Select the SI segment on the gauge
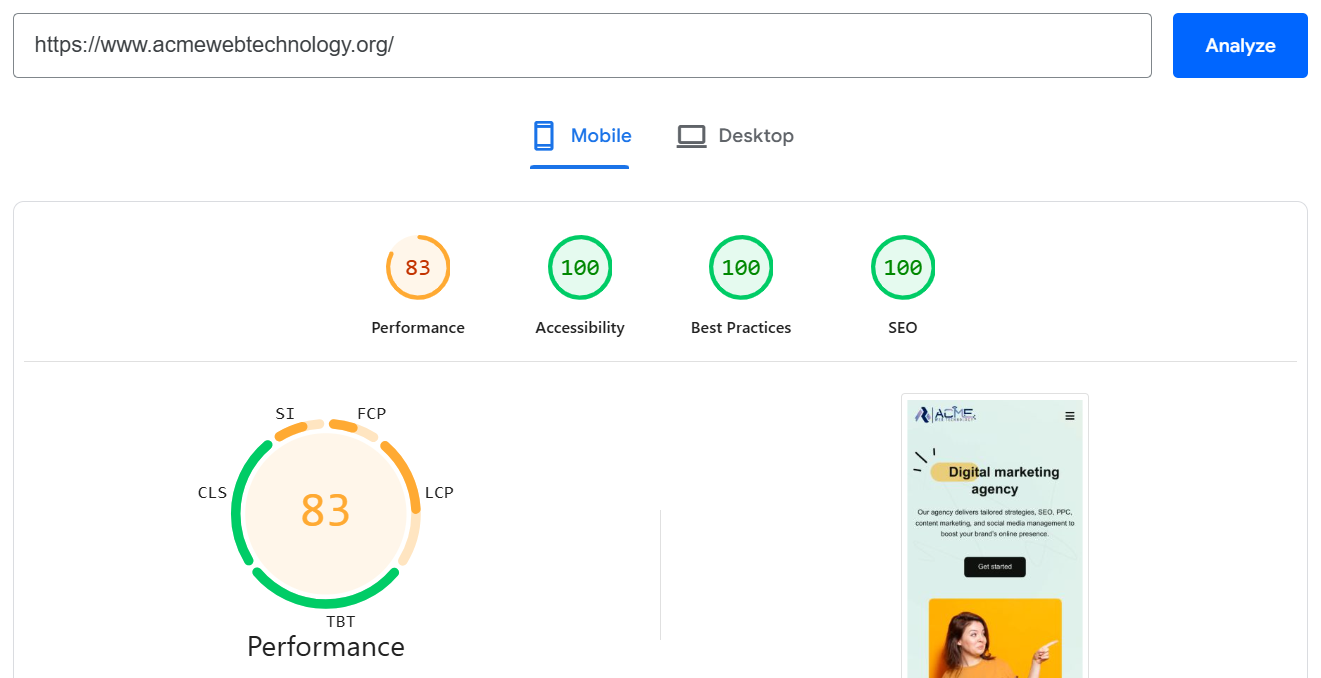1321x678 pixels. click(x=285, y=413)
